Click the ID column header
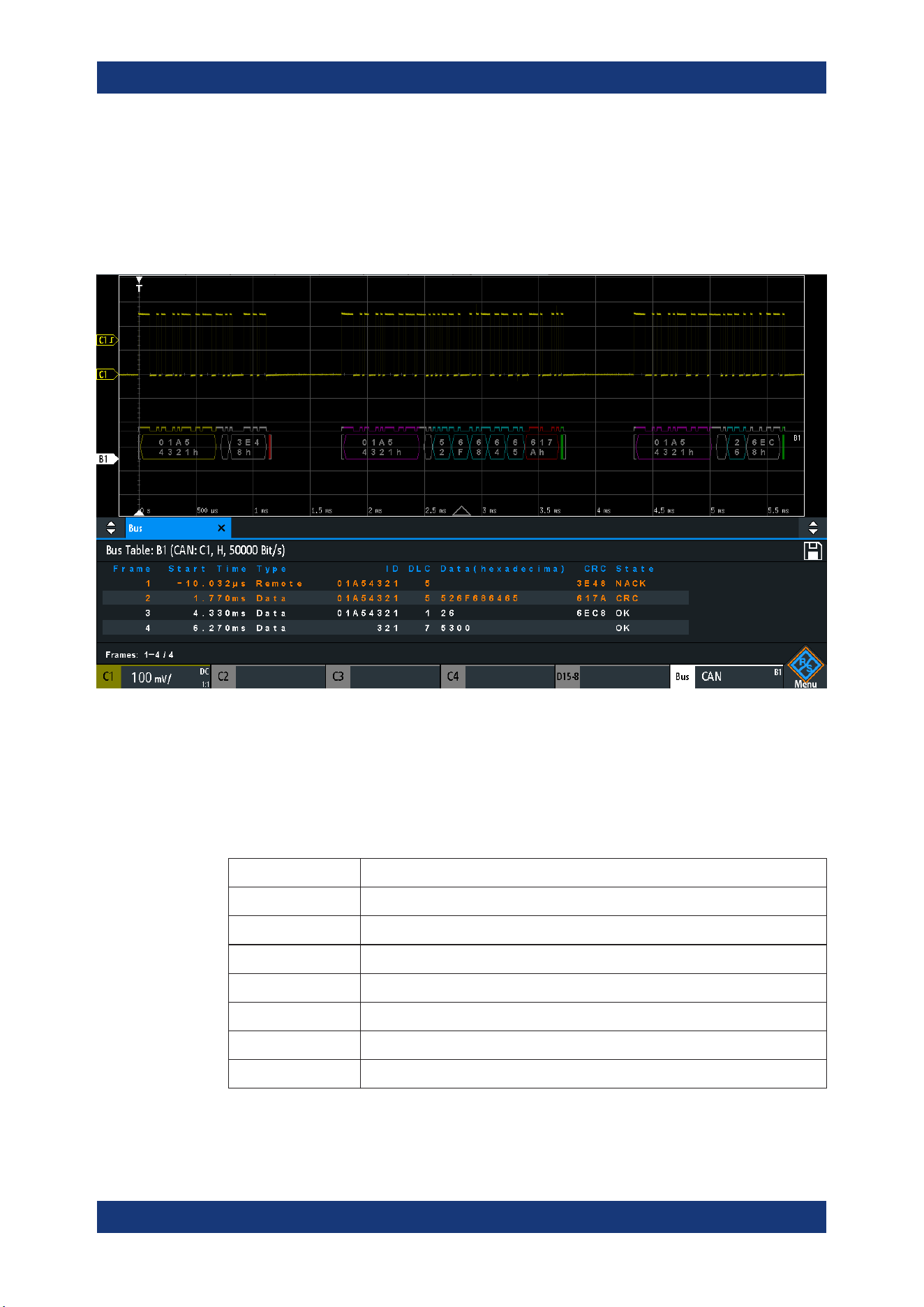This screenshot has height=1307, width=924. (392, 569)
